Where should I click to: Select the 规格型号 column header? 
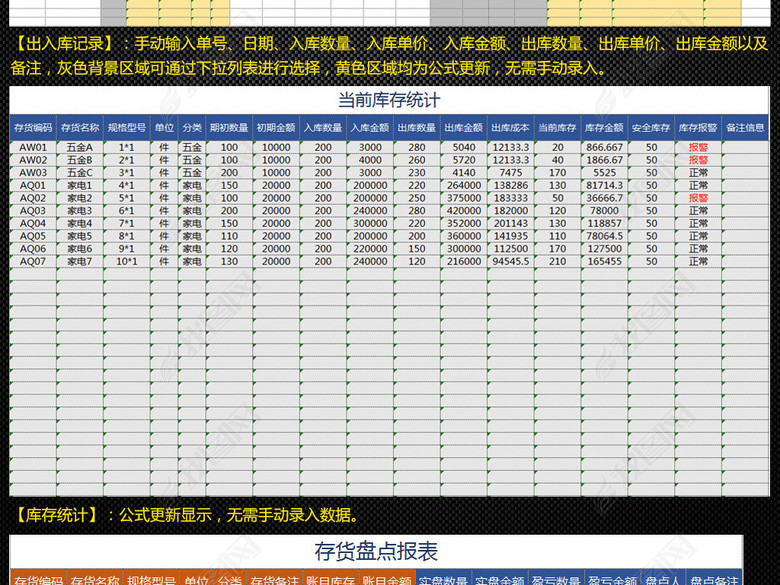coord(127,128)
